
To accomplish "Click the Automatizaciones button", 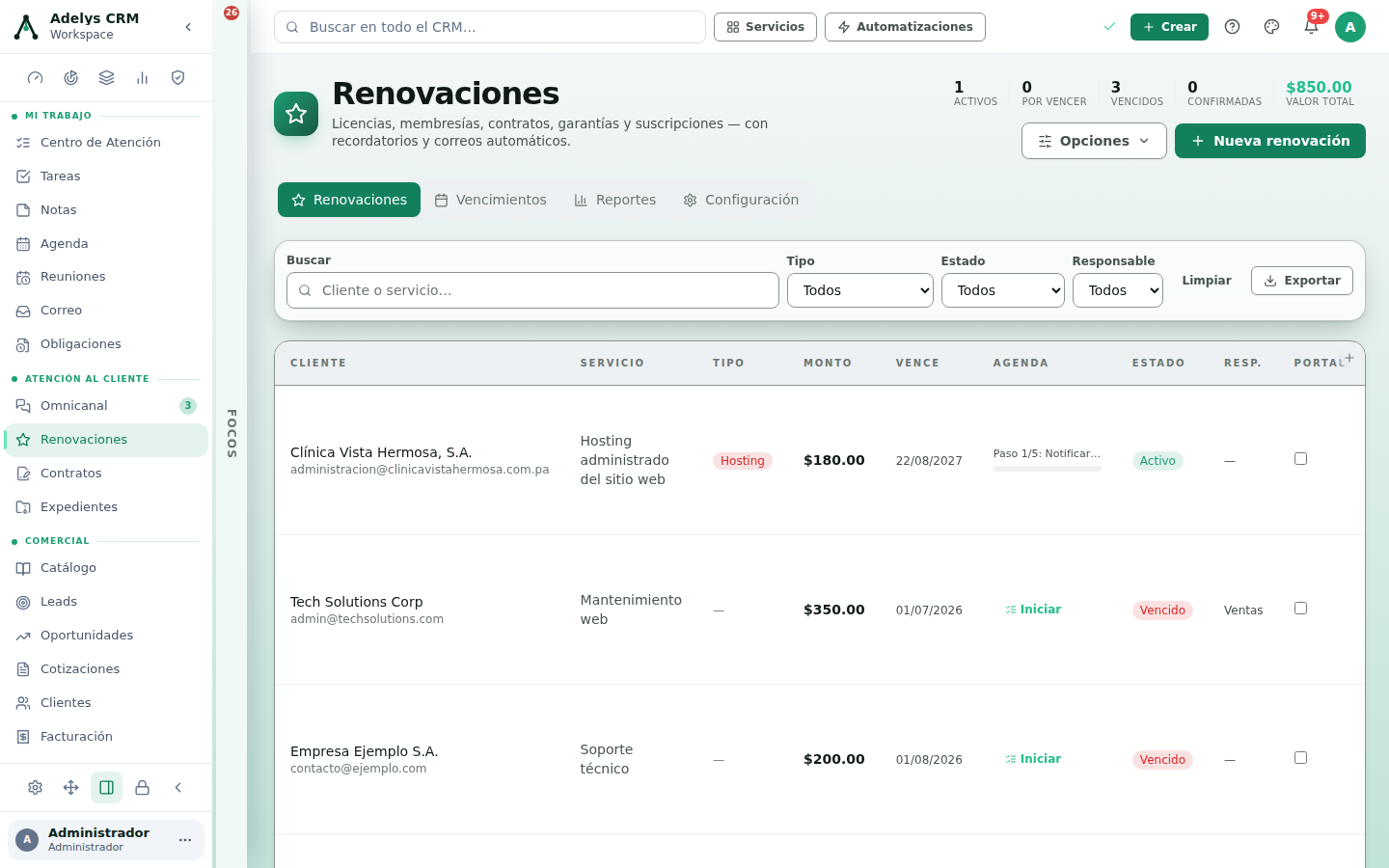I will (905, 27).
